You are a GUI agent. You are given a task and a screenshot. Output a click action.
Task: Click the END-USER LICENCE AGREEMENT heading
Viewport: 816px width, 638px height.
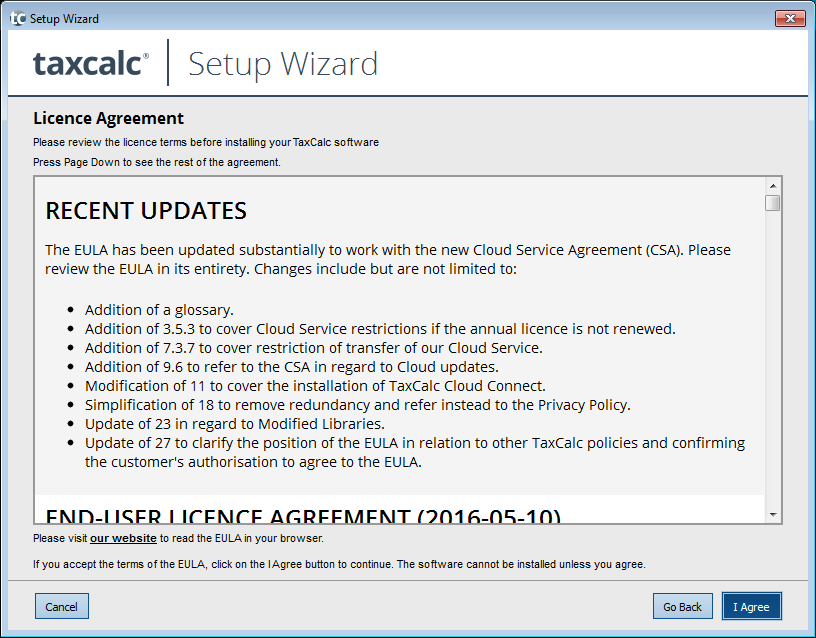303,516
